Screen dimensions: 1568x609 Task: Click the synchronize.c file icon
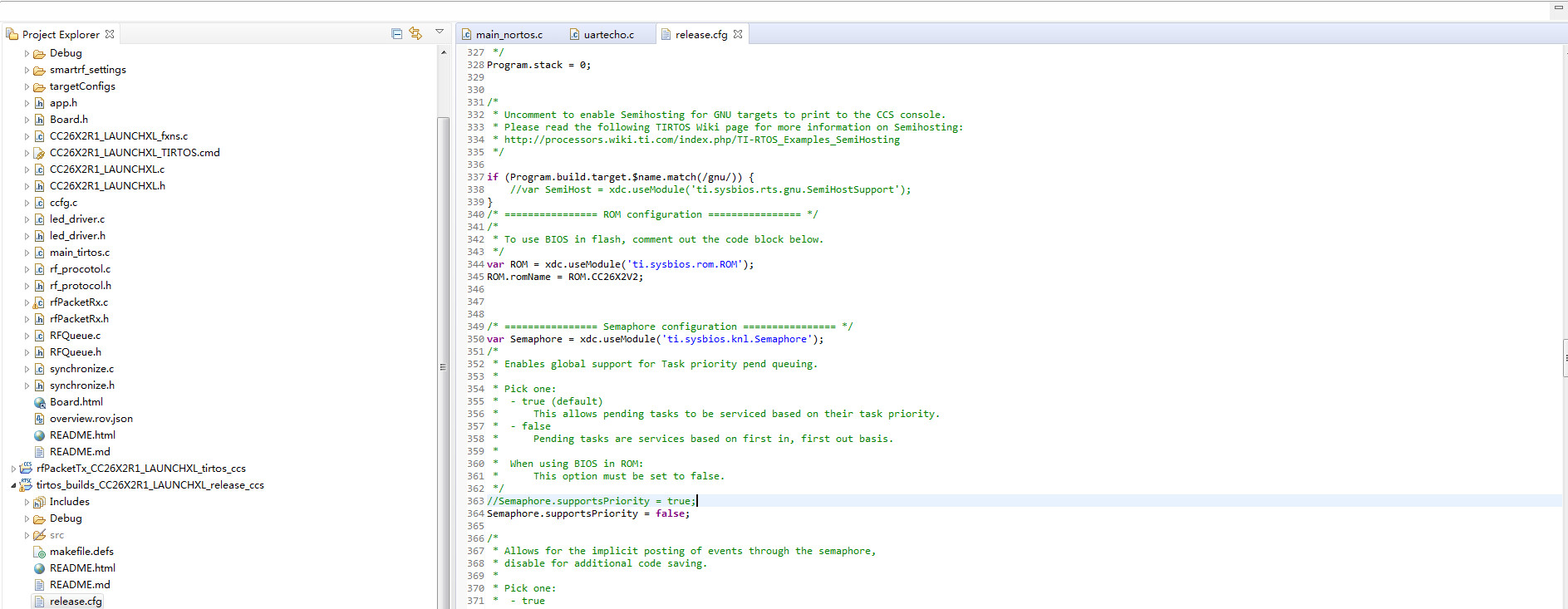[x=39, y=369]
